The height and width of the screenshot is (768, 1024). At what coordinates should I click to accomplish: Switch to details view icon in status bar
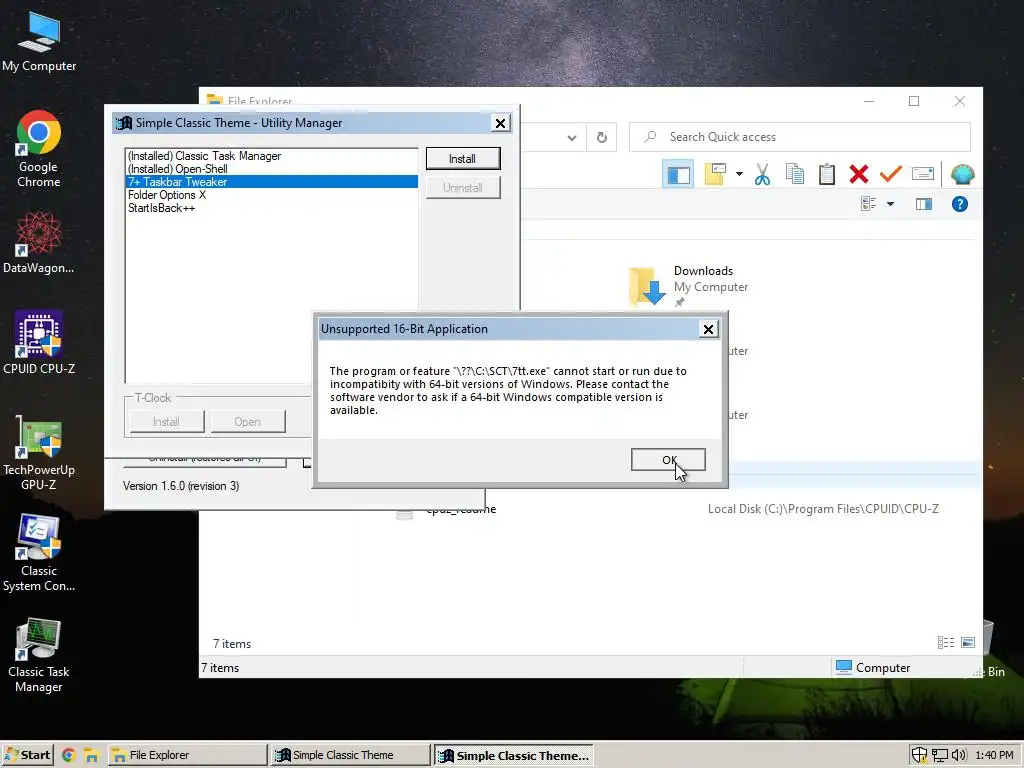[946, 643]
